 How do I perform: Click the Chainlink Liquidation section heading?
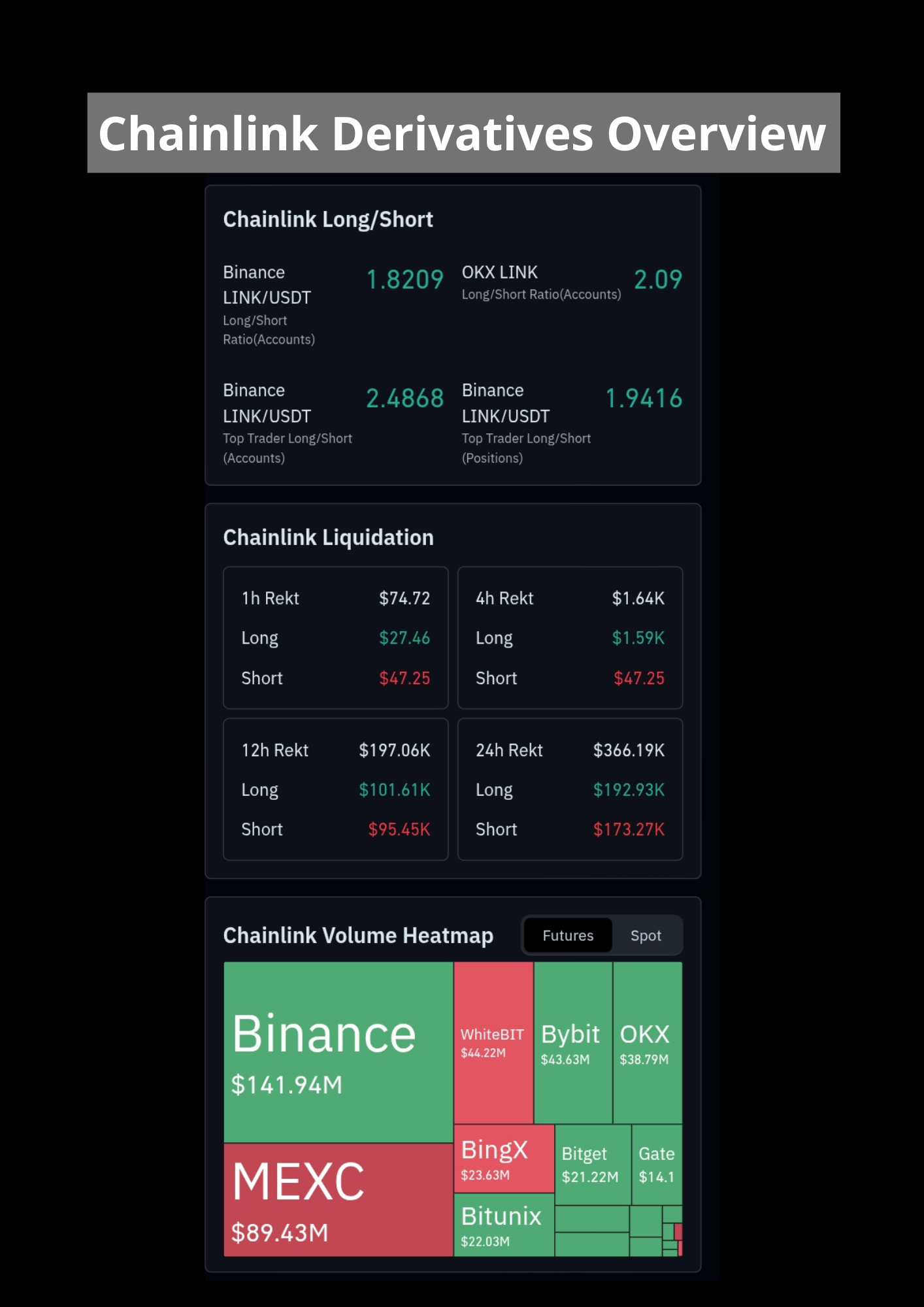pyautogui.click(x=328, y=537)
